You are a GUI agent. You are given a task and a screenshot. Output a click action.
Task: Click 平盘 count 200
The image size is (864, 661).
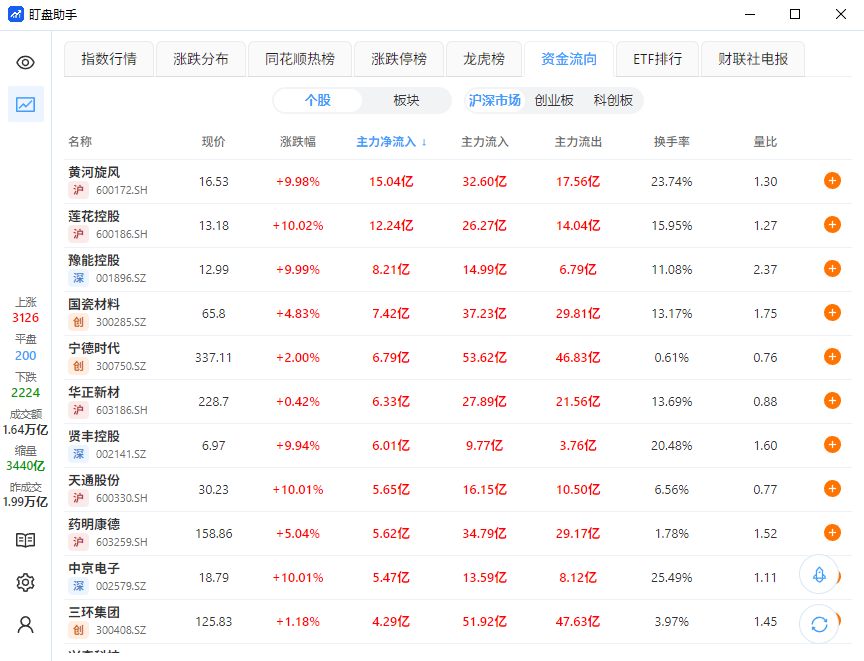click(25, 355)
